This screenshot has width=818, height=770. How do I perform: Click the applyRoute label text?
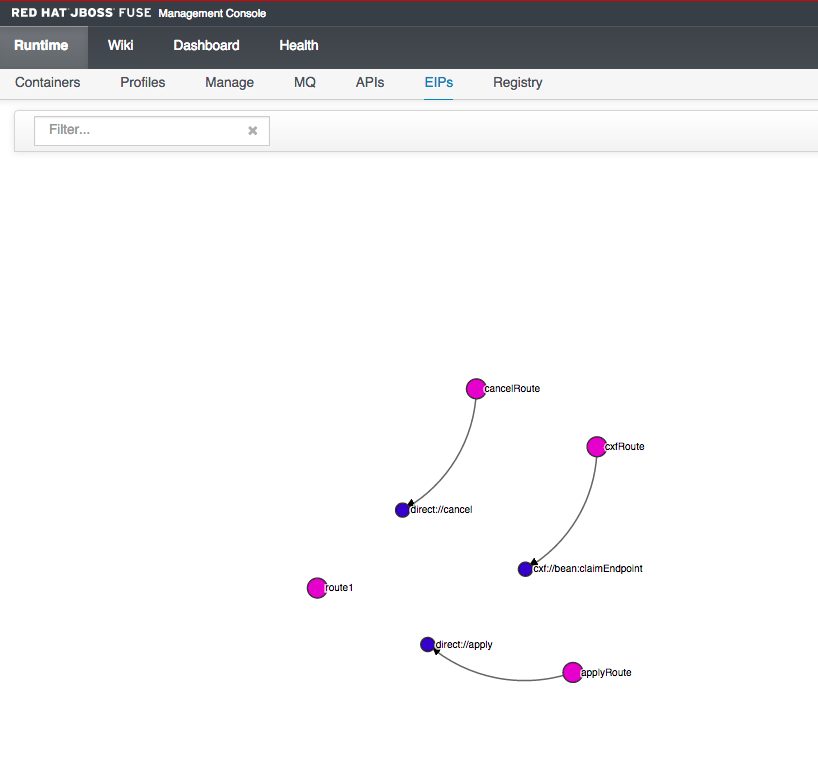[x=606, y=672]
